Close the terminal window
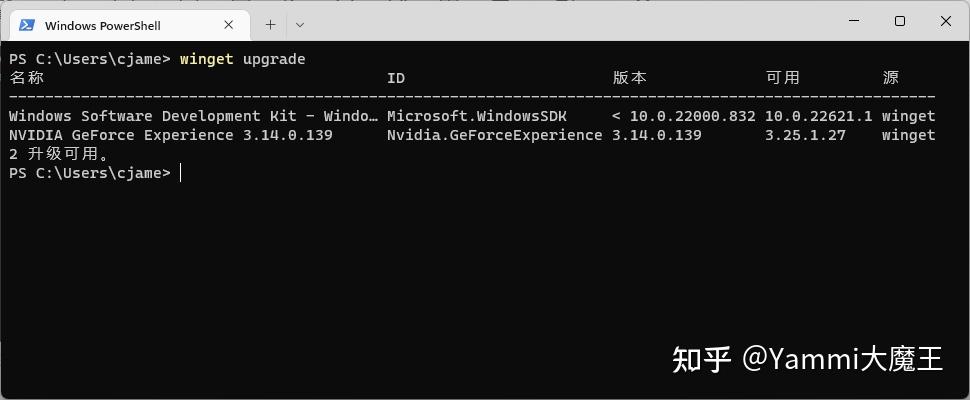Image resolution: width=970 pixels, height=400 pixels. pyautogui.click(x=946, y=21)
